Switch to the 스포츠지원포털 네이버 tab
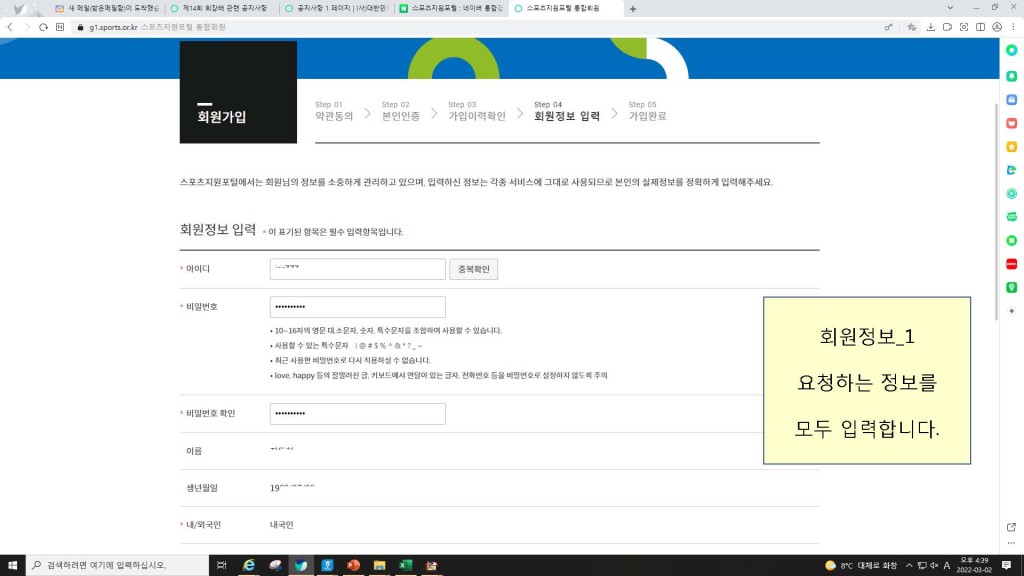The height and width of the screenshot is (576, 1024). pyautogui.click(x=450, y=9)
